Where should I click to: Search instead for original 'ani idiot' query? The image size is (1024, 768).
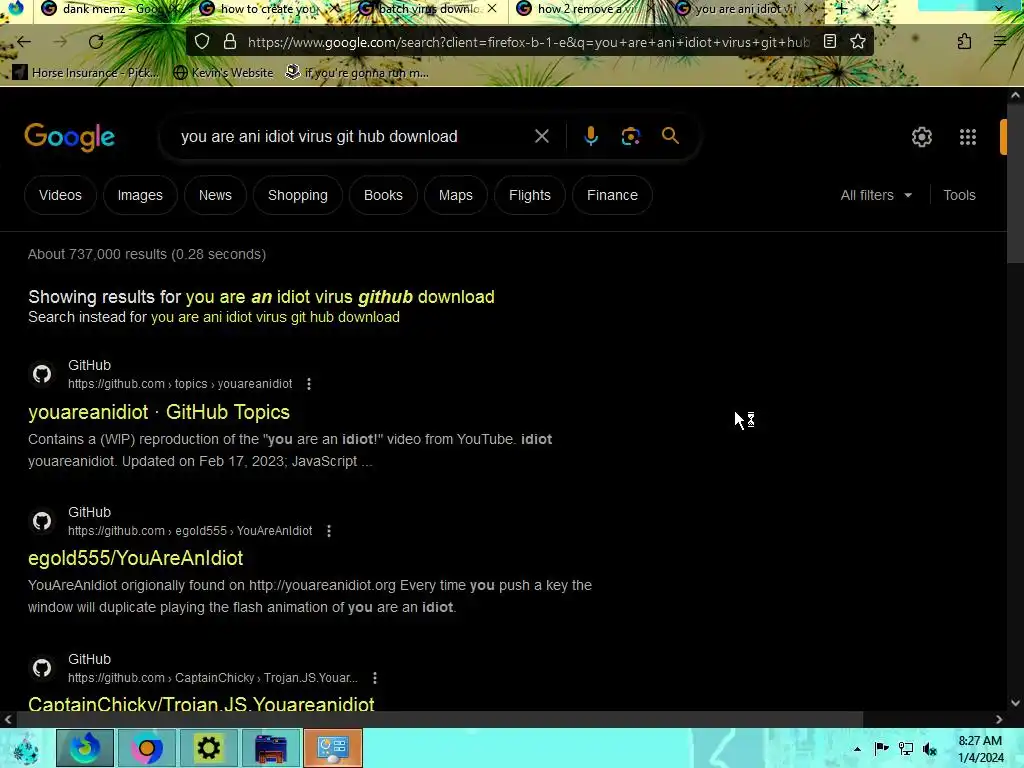(x=275, y=317)
